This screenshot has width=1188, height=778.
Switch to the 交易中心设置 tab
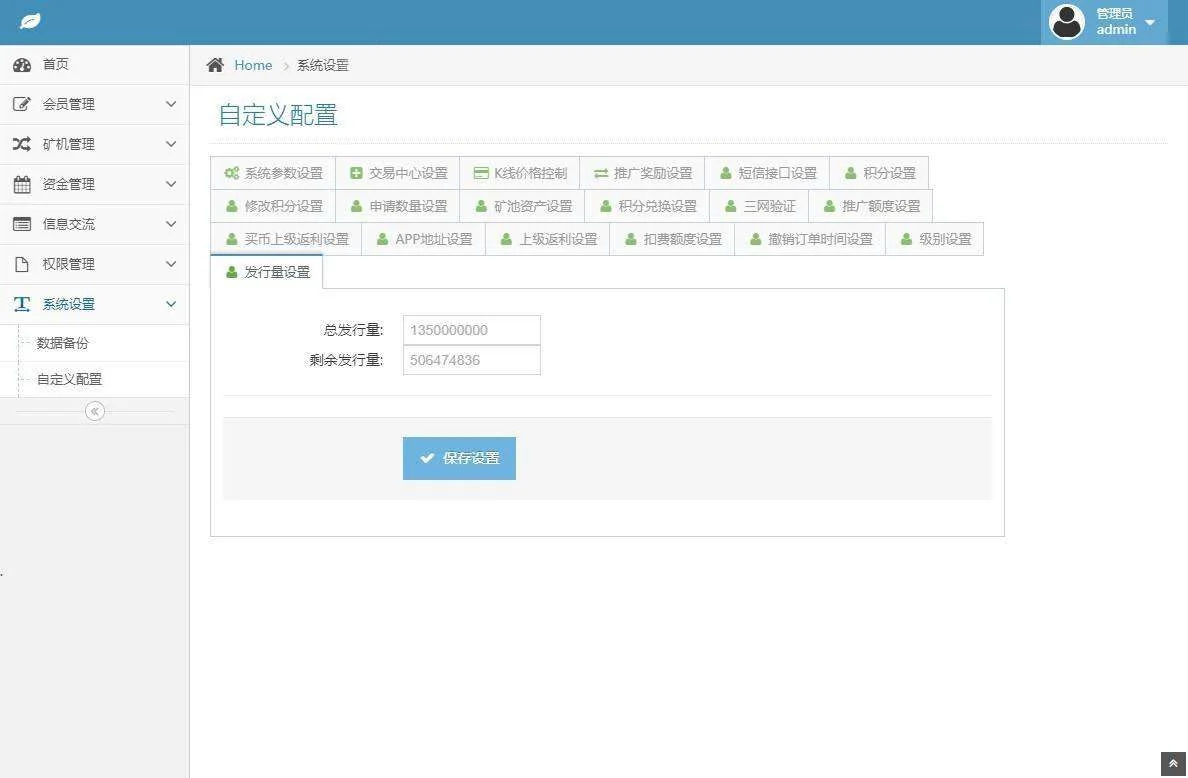(398, 173)
